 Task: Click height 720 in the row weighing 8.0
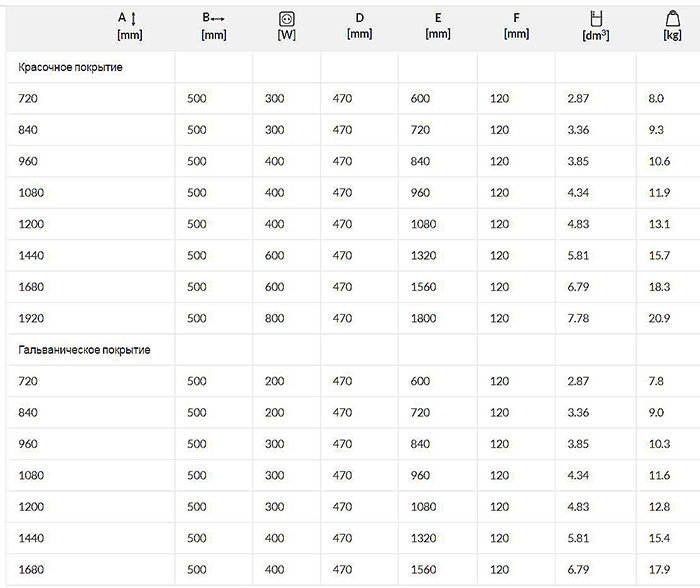coord(28,98)
